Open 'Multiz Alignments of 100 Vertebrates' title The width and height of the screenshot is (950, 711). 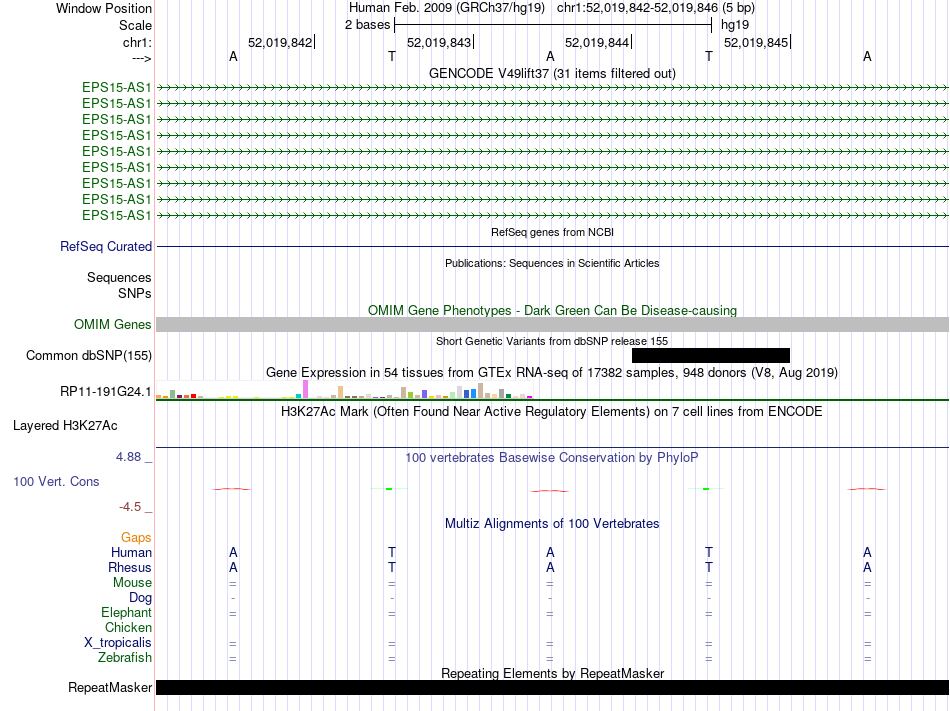pyautogui.click(x=552, y=523)
